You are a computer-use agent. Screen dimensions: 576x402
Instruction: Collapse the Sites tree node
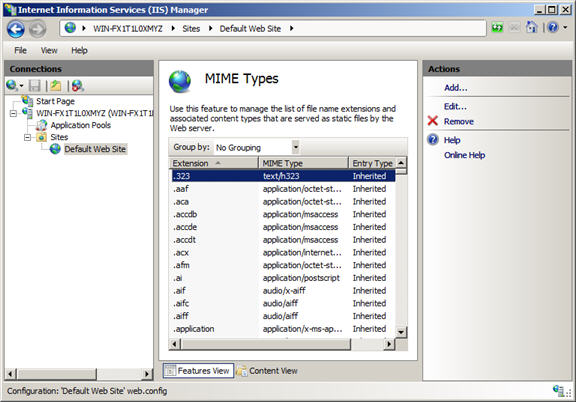pyautogui.click(x=28, y=137)
